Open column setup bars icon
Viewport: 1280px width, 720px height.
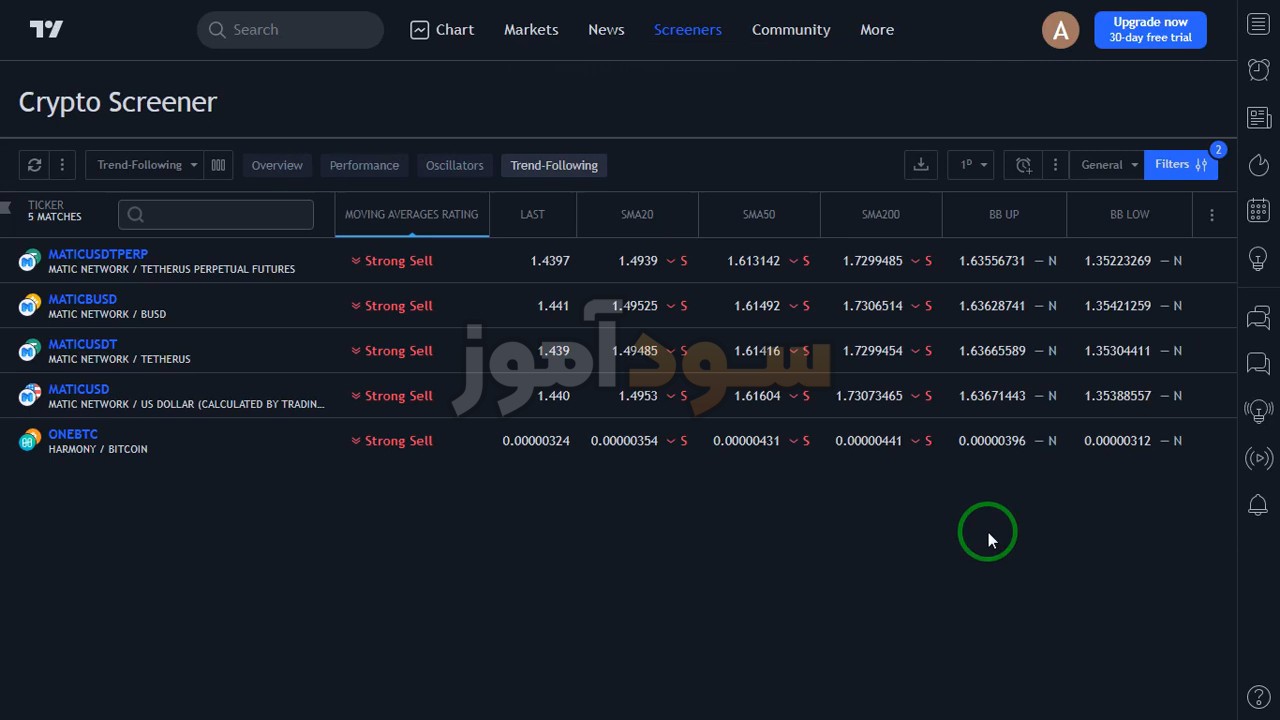[218, 165]
